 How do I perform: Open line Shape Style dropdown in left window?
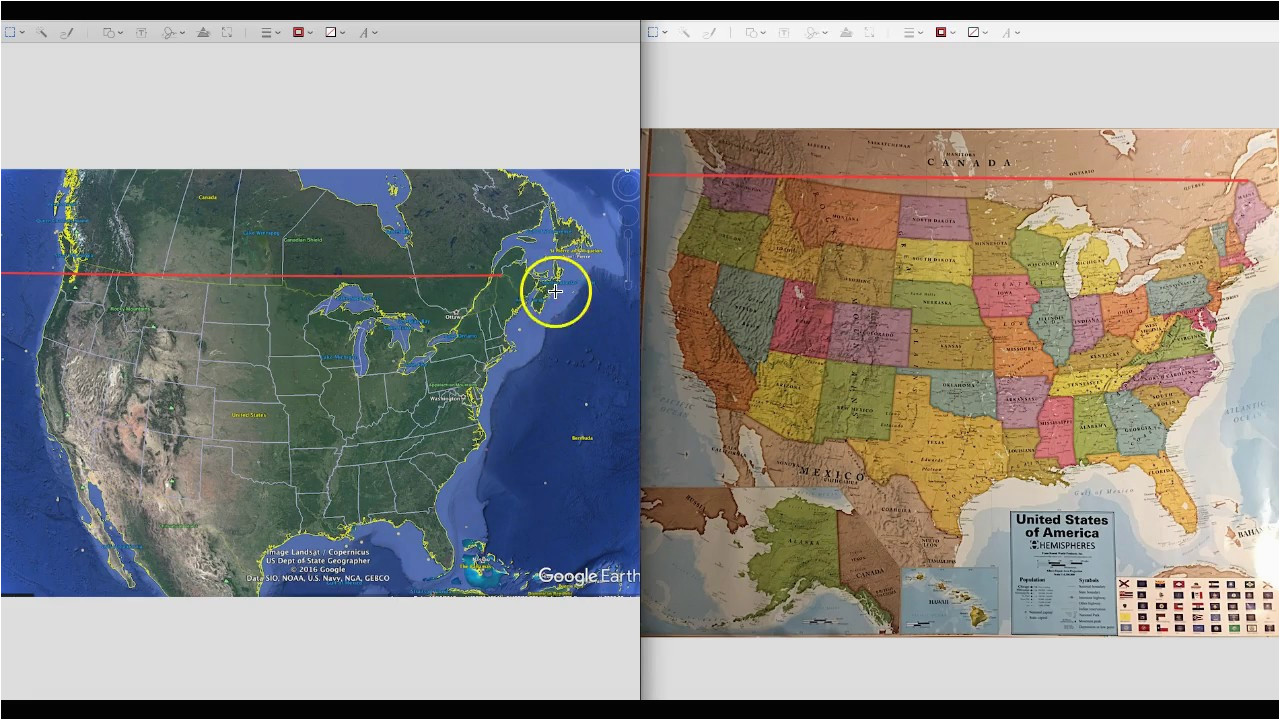pyautogui.click(x=270, y=32)
